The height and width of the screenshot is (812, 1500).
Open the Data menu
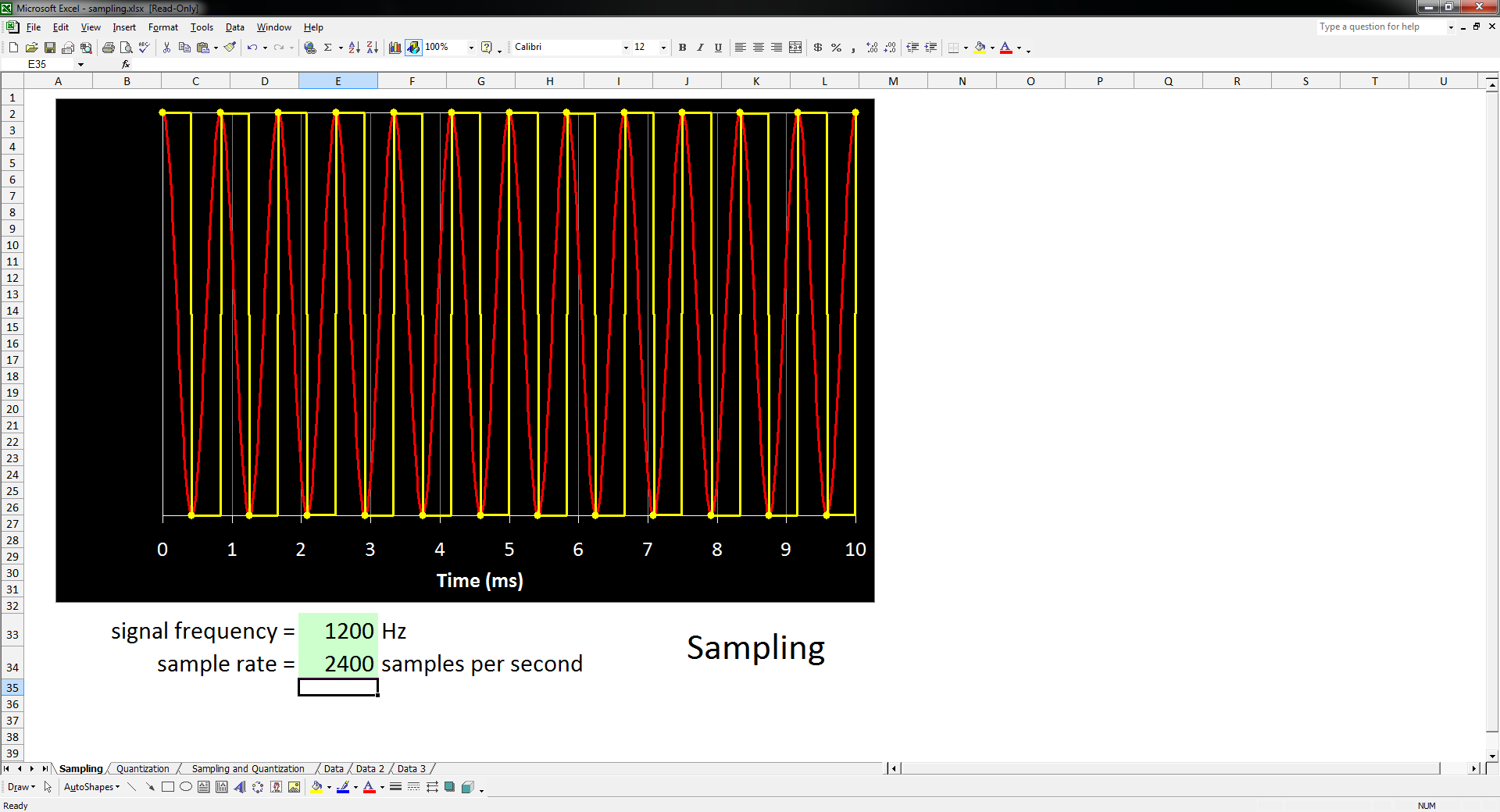pos(234,27)
